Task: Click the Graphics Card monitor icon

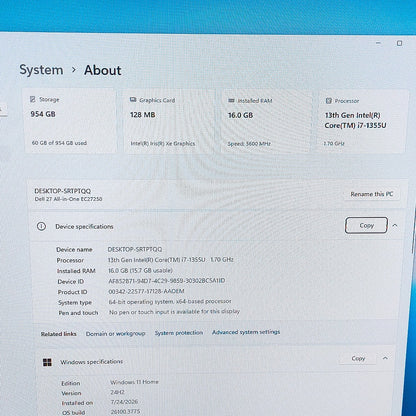Action: pyautogui.click(x=133, y=100)
